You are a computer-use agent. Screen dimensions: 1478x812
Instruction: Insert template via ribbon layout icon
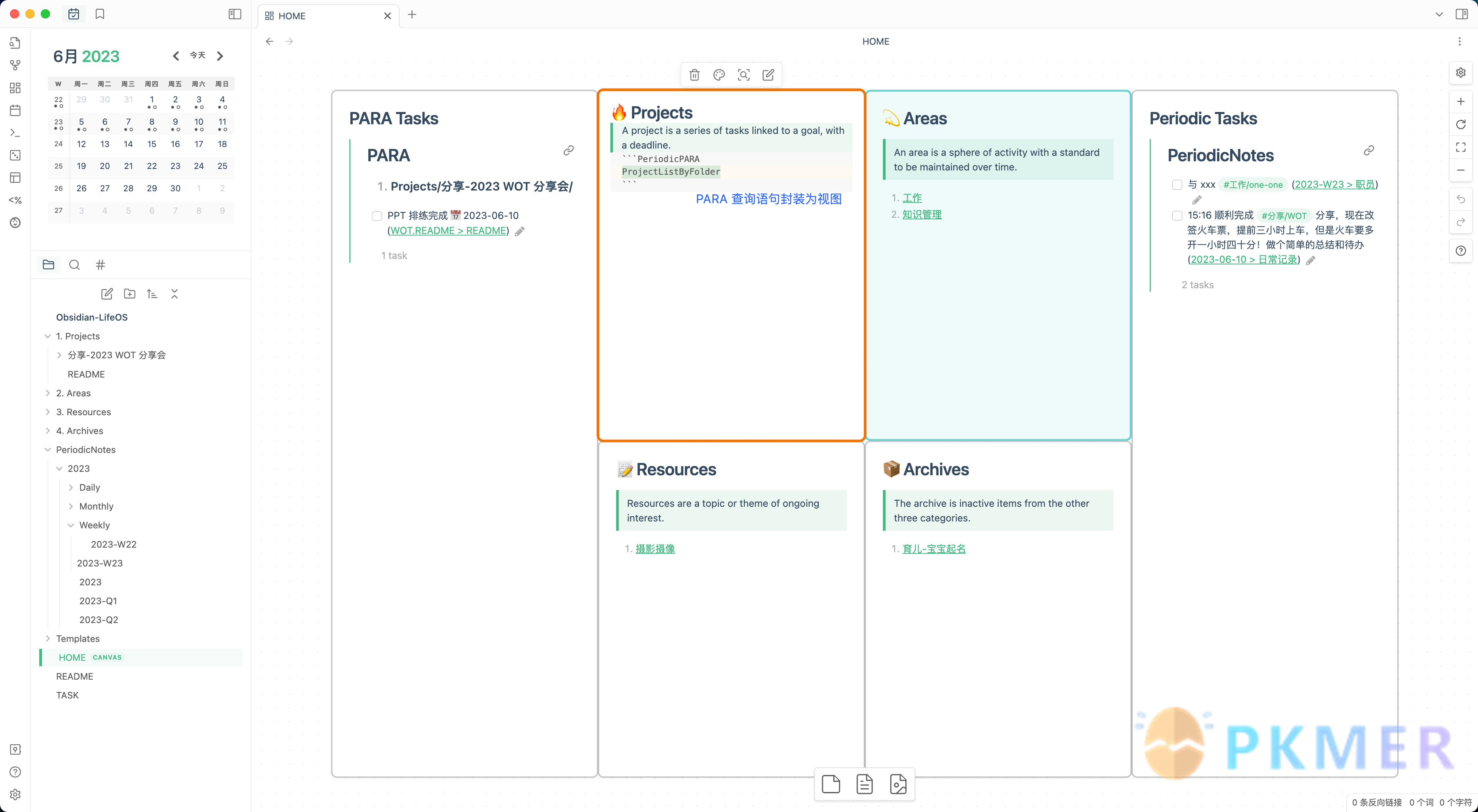pyautogui.click(x=15, y=177)
